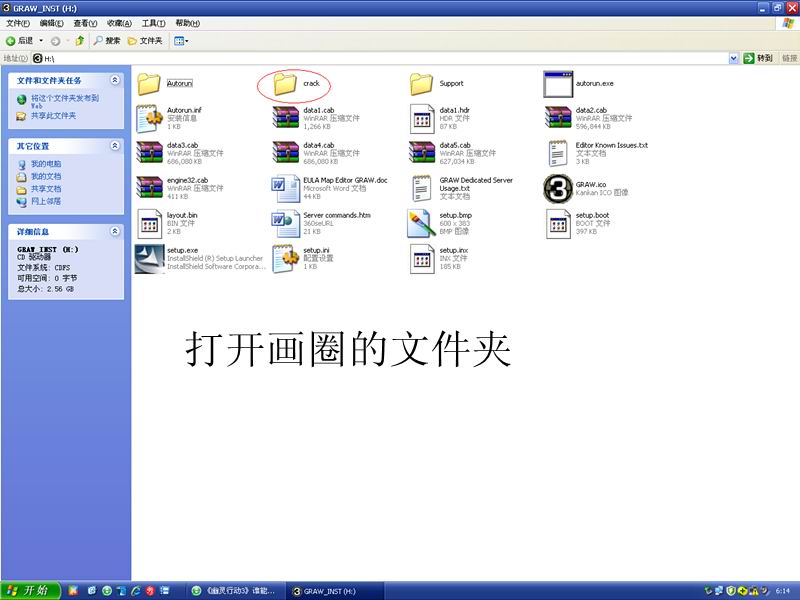
Task: Click the green up-folder arrow icon
Action: [80, 41]
